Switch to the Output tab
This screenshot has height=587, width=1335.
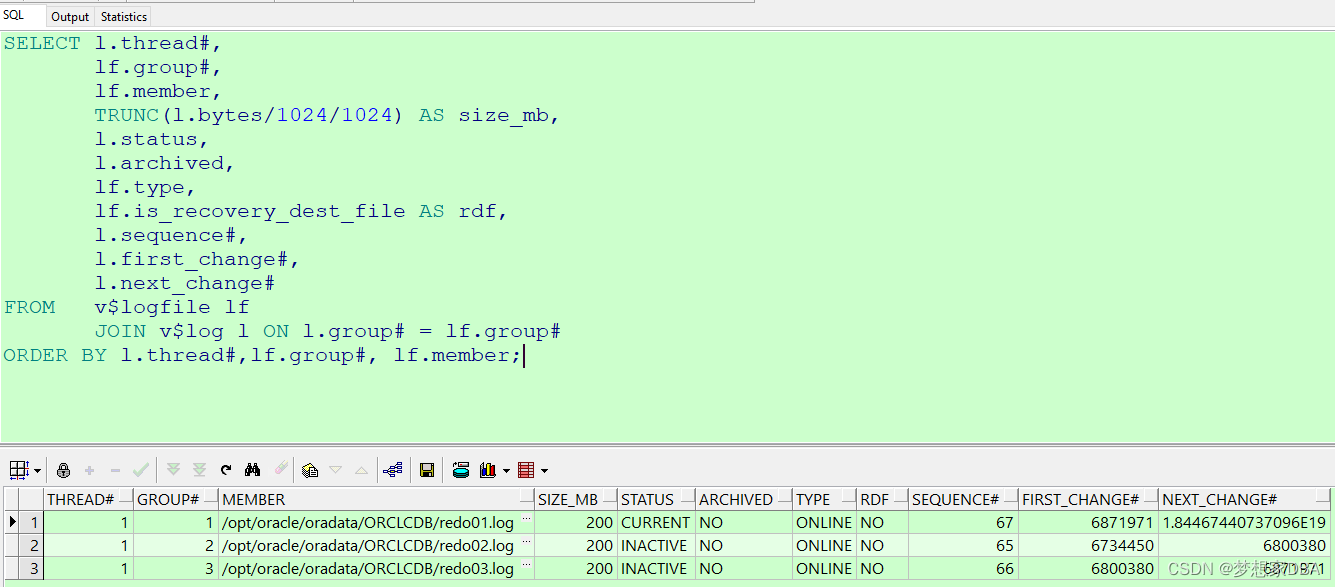coord(70,16)
